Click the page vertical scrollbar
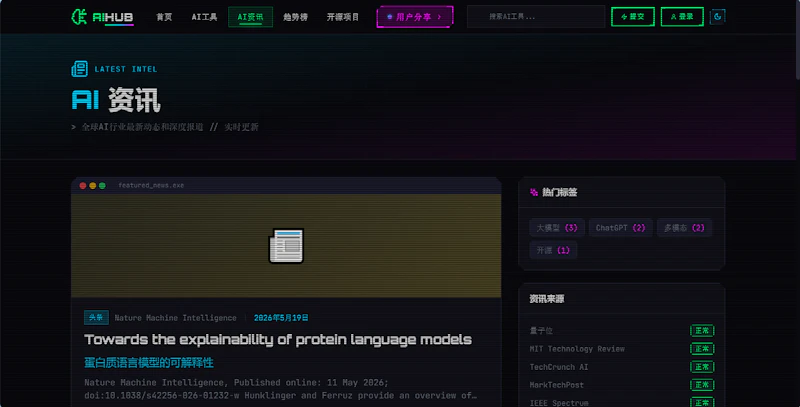Viewport: 800px width, 407px height. [797, 40]
